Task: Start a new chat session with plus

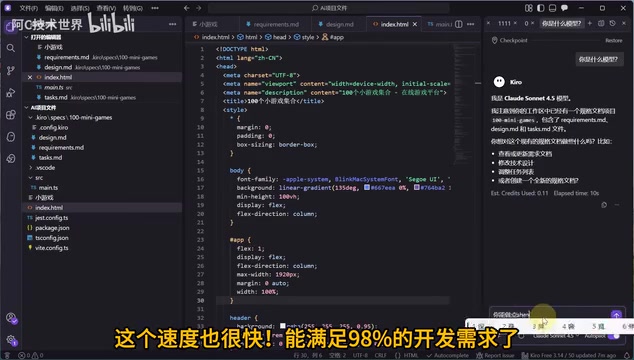Action: [590, 23]
